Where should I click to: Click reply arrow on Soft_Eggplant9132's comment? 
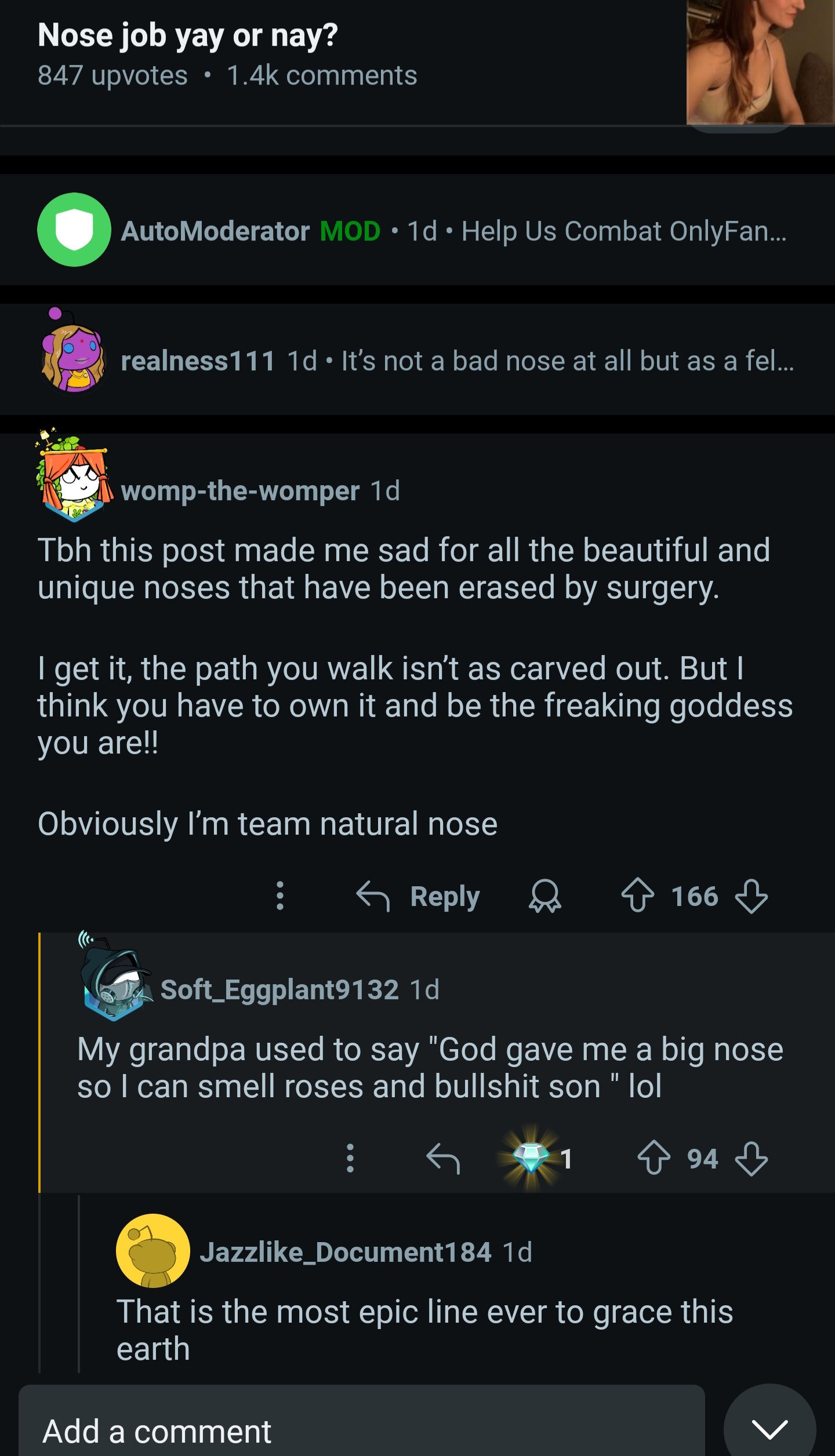[x=443, y=1159]
